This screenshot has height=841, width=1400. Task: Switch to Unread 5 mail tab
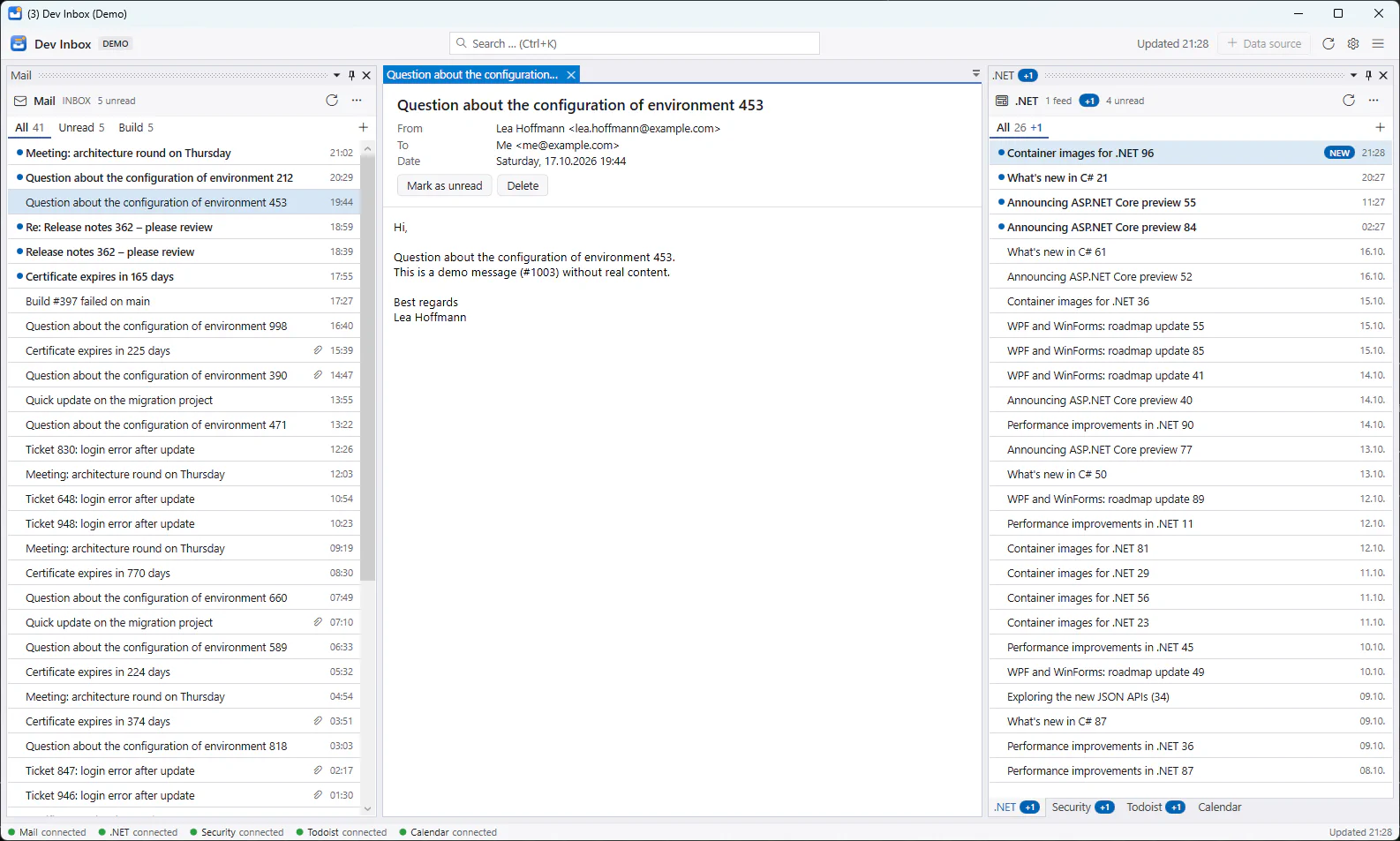(x=81, y=127)
